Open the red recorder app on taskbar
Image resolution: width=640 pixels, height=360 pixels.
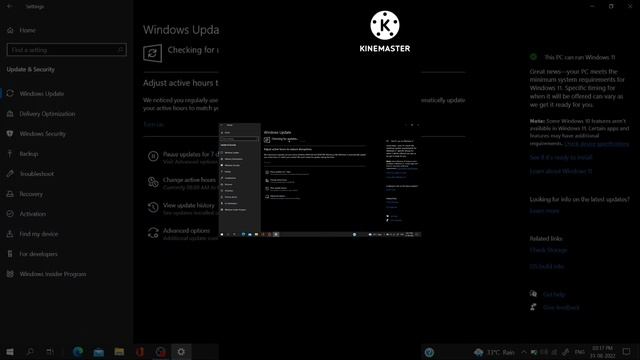(x=160, y=352)
